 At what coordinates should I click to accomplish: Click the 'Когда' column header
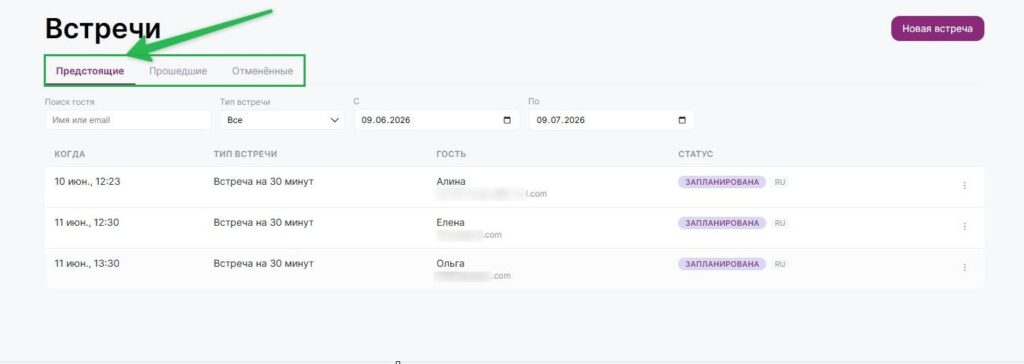[x=70, y=154]
